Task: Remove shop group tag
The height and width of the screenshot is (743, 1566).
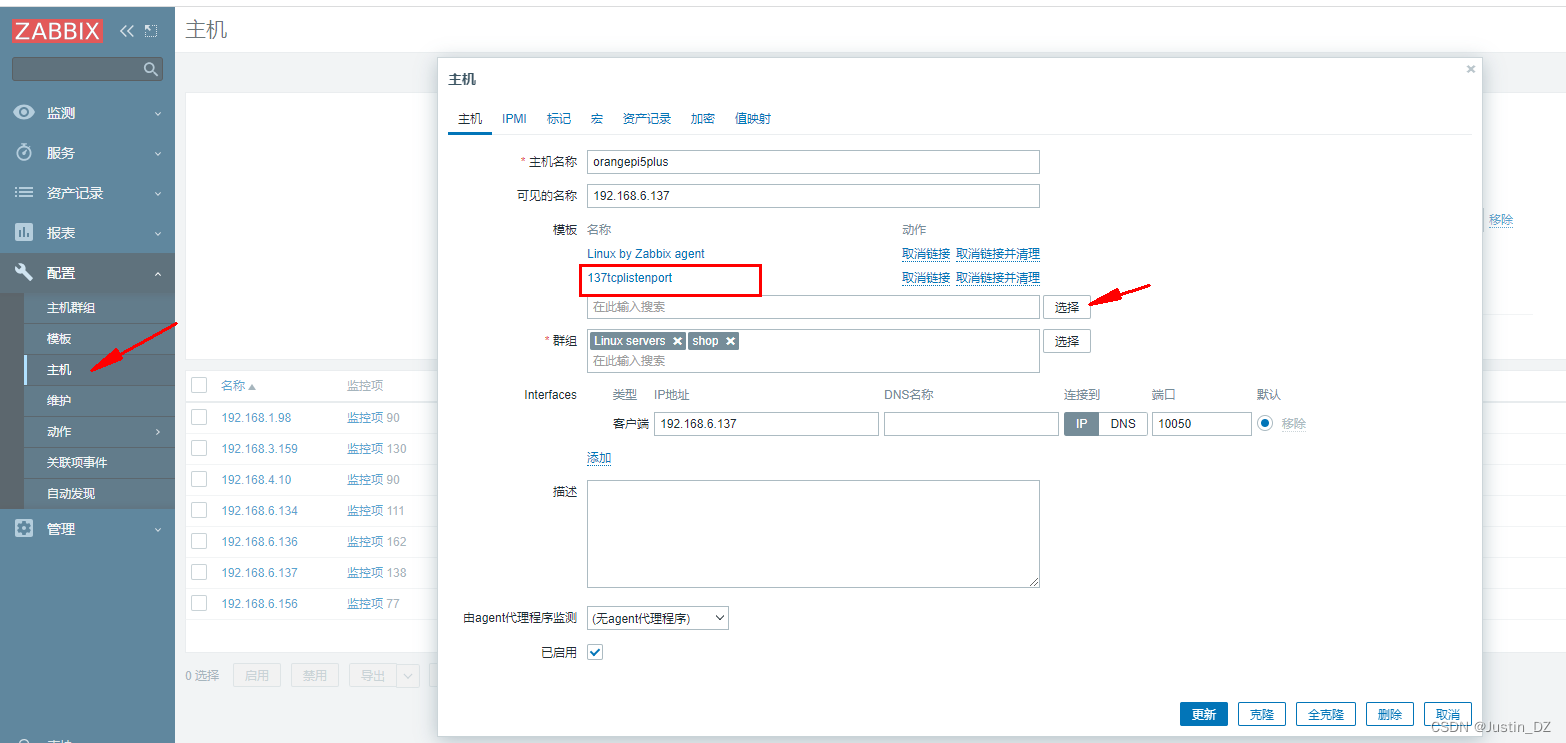Action: (731, 341)
